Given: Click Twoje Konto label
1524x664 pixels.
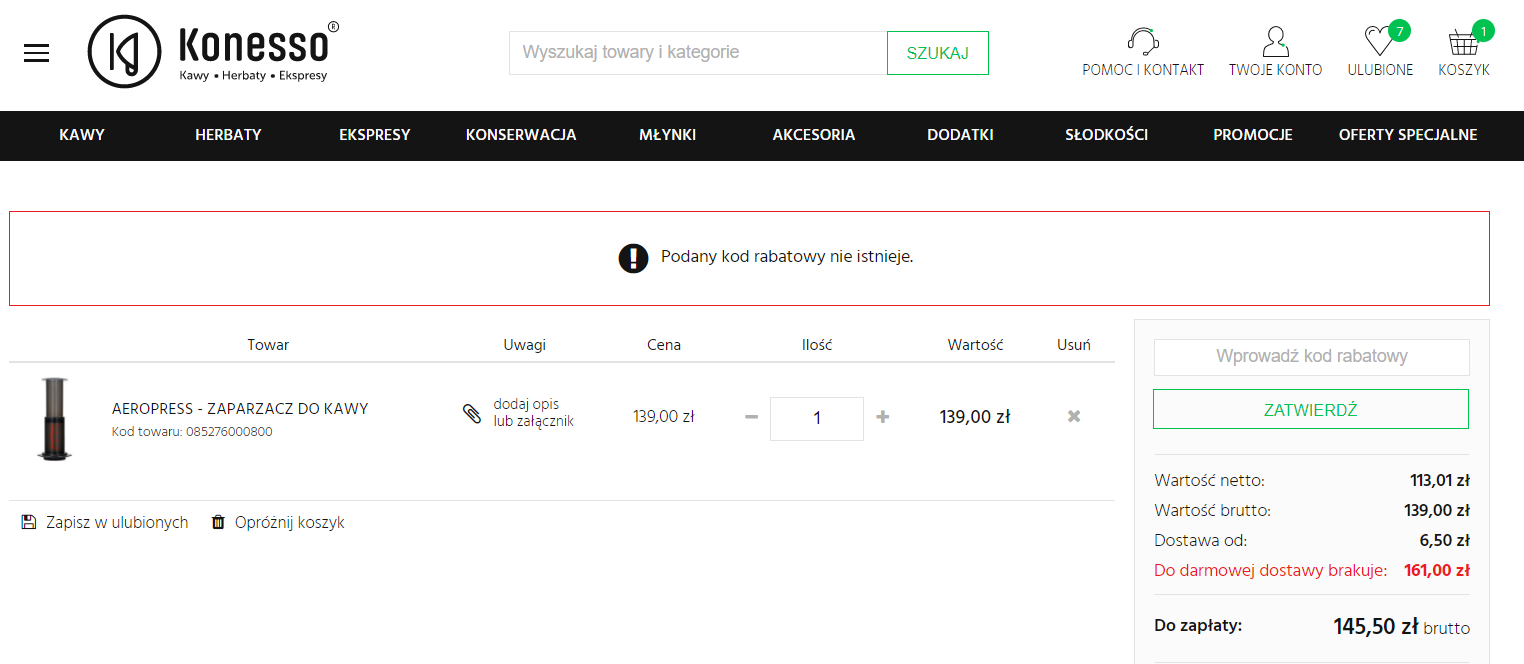Looking at the screenshot, I should [x=1276, y=70].
